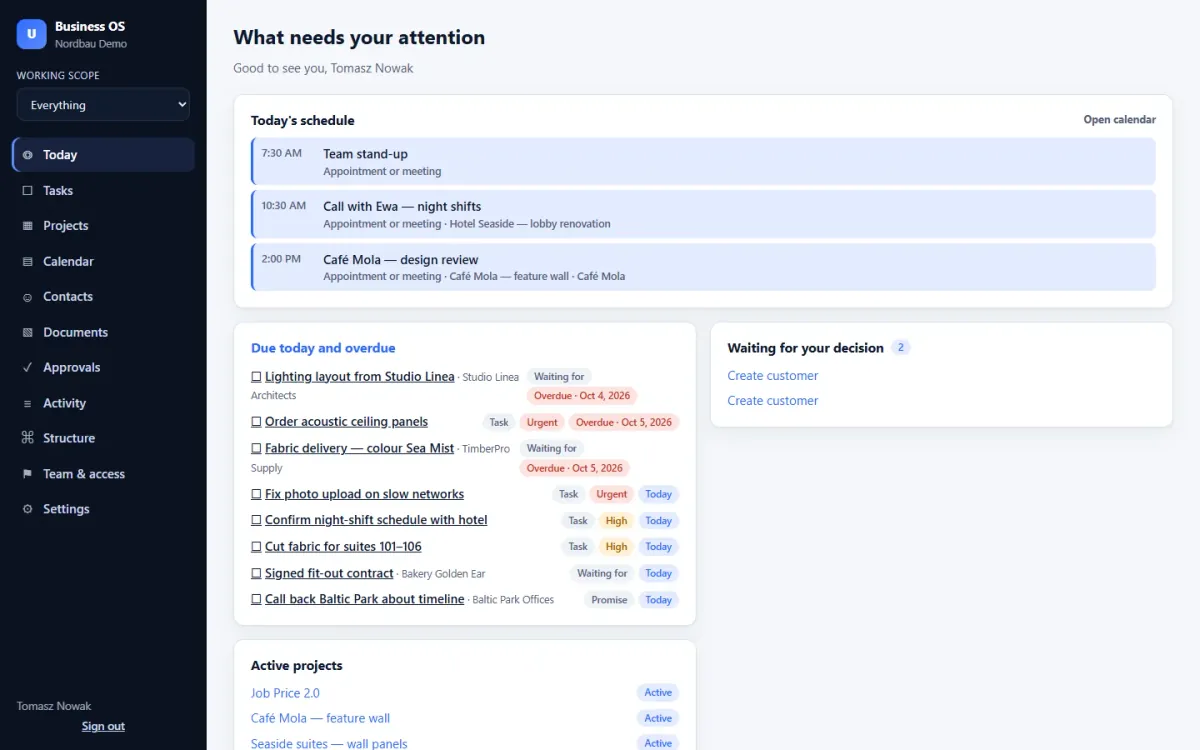
Task: Open Projects from the sidebar
Action: [x=103, y=226]
